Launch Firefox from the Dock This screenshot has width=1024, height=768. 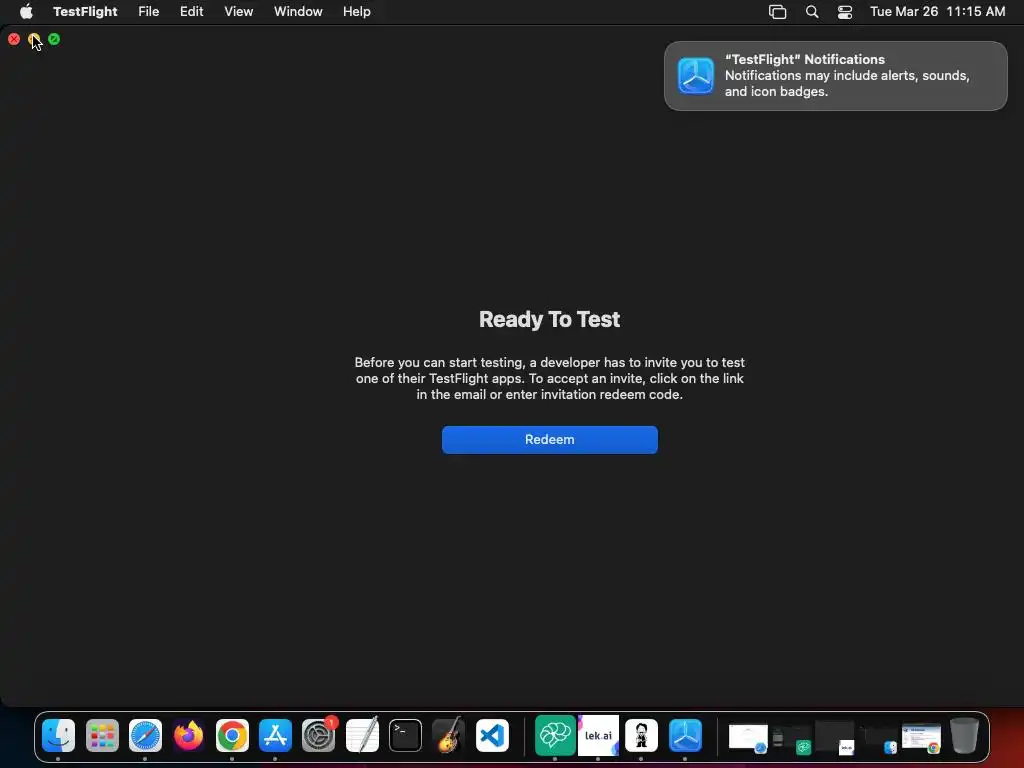click(x=188, y=735)
